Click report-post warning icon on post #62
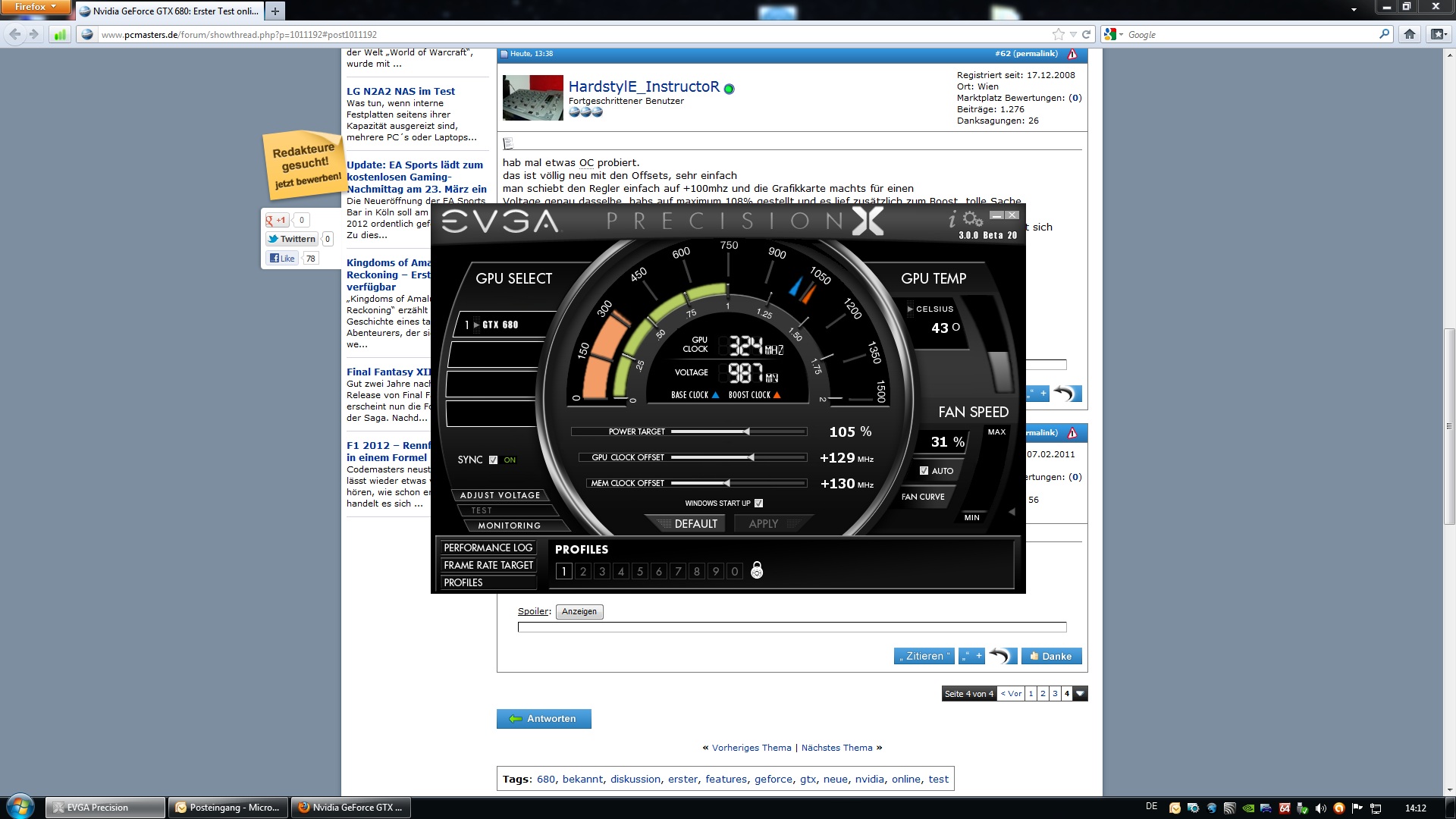1456x819 pixels. pyautogui.click(x=1072, y=54)
